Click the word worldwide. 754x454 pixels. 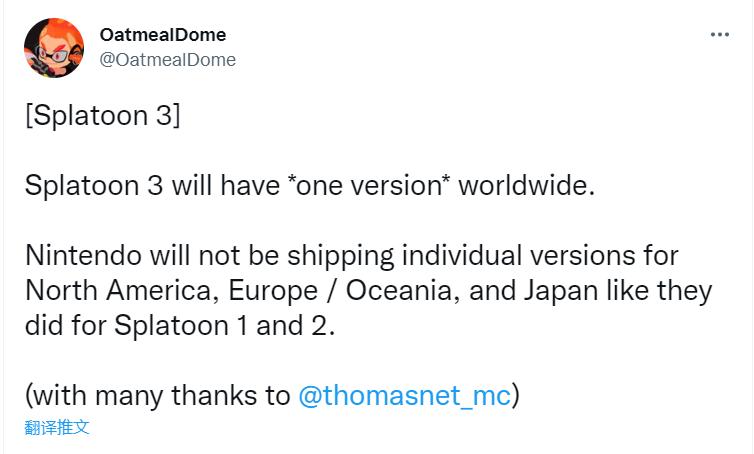(x=527, y=186)
